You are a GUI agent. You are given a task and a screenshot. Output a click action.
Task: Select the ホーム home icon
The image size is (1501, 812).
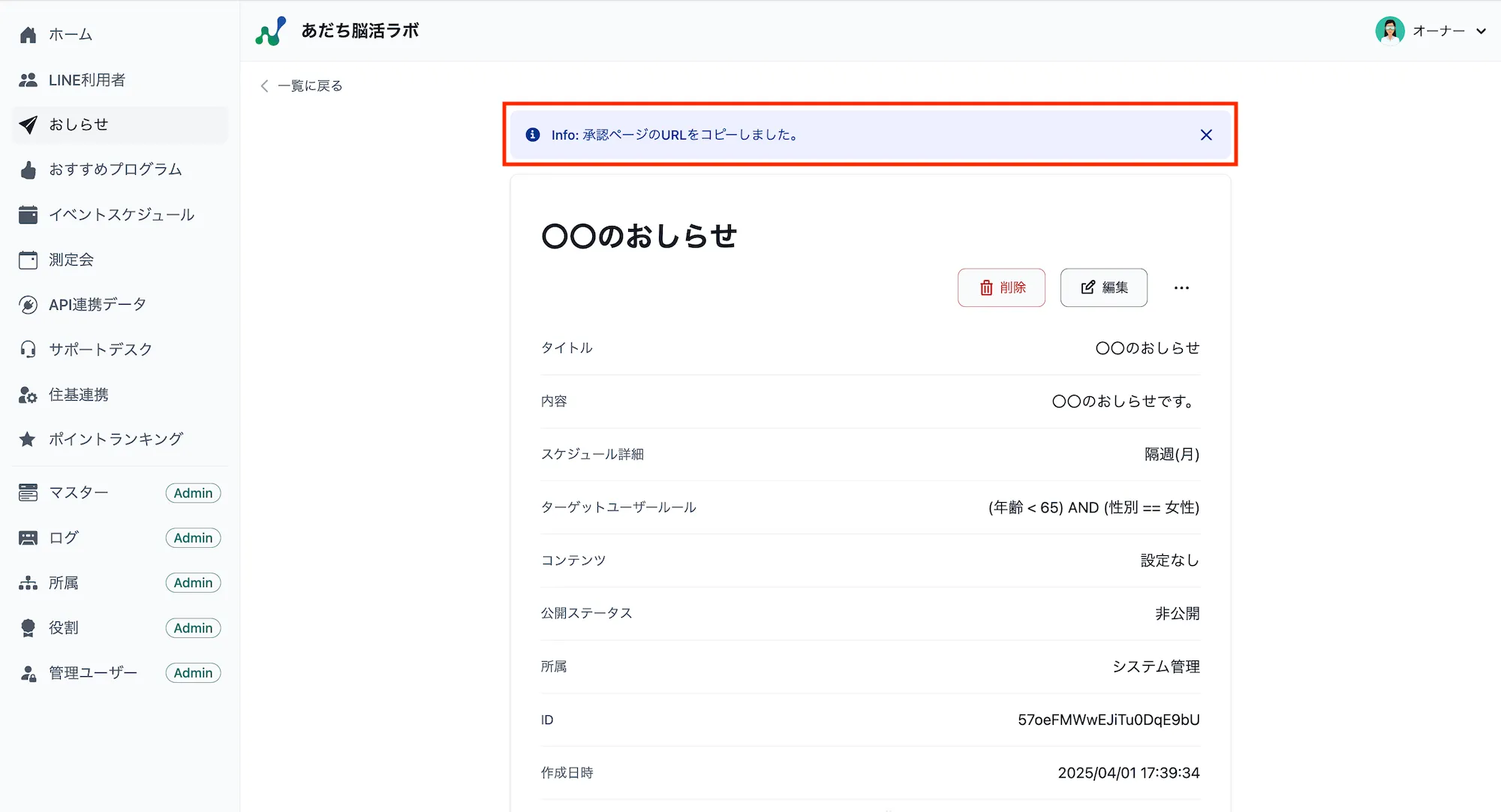coord(28,34)
